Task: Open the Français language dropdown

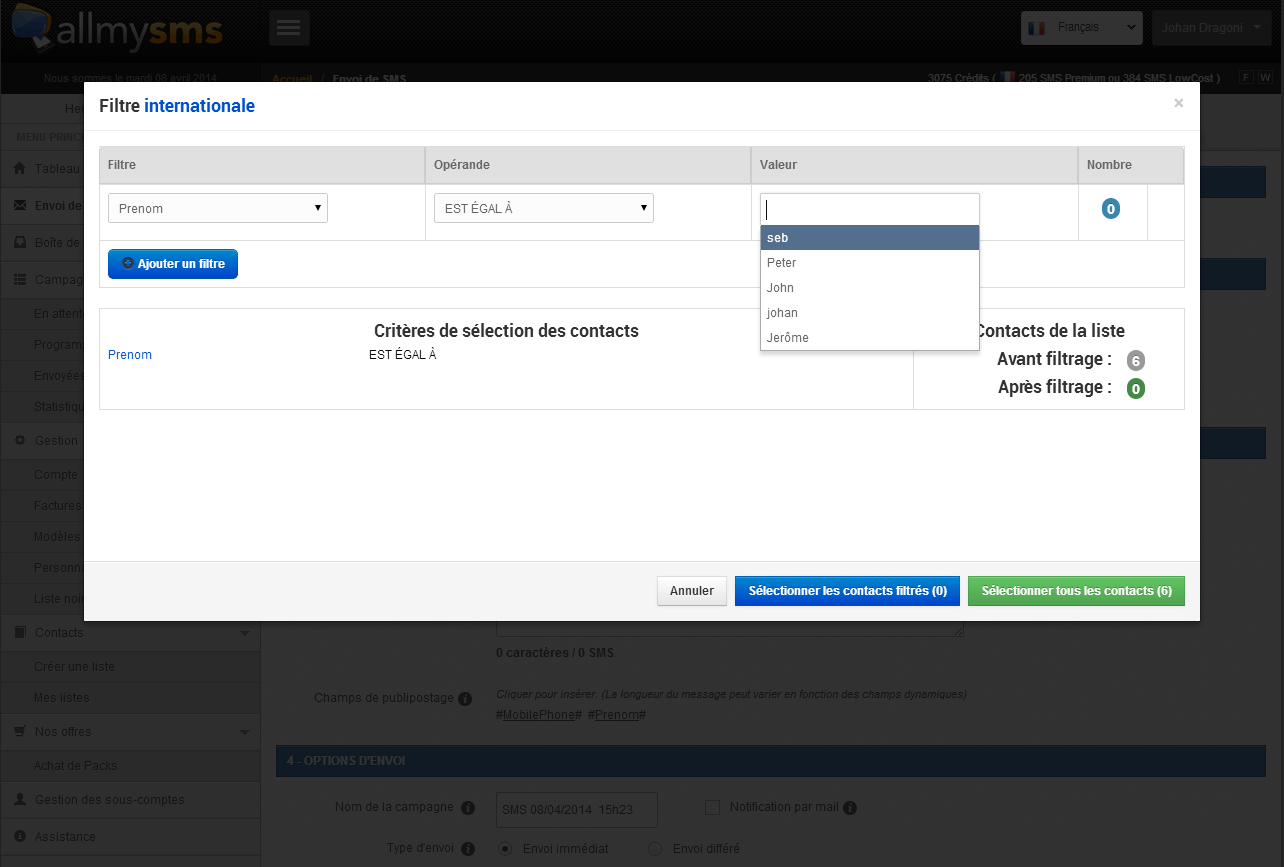Action: tap(1082, 28)
